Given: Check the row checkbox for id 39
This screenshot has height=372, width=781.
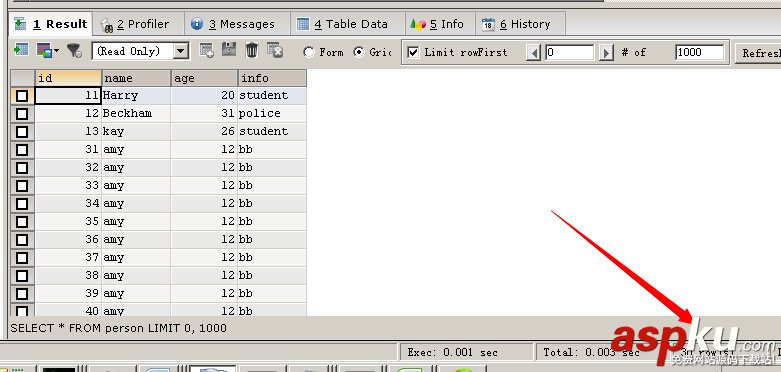Looking at the screenshot, I should click(x=22, y=293).
